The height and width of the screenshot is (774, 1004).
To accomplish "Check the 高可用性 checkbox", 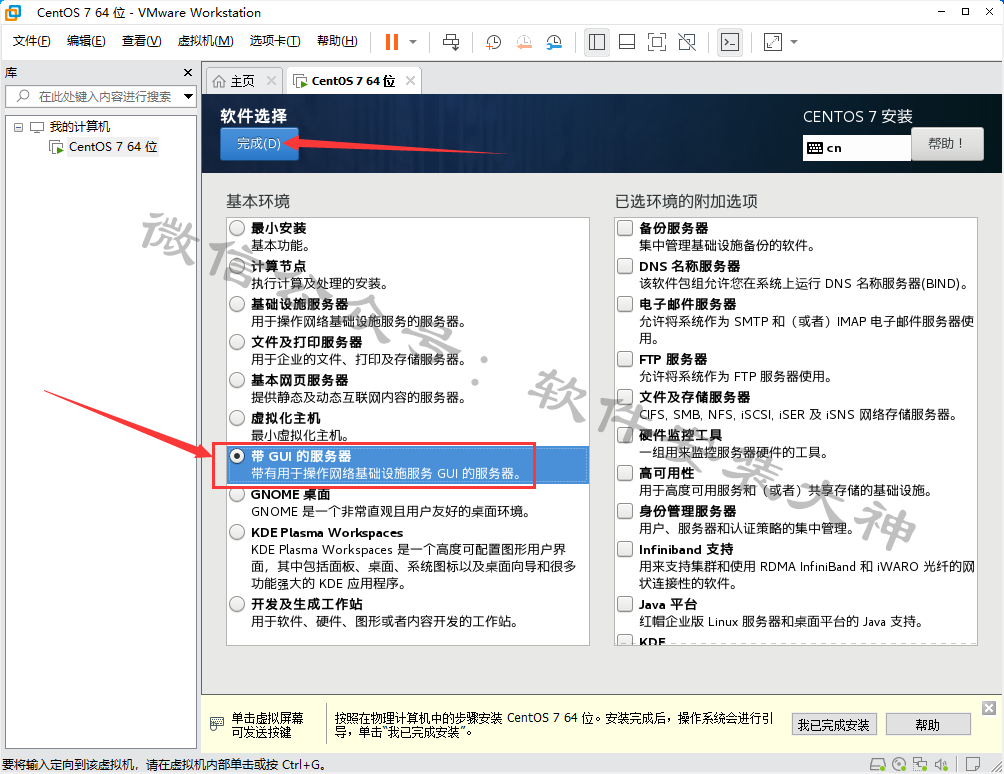I will pos(625,473).
